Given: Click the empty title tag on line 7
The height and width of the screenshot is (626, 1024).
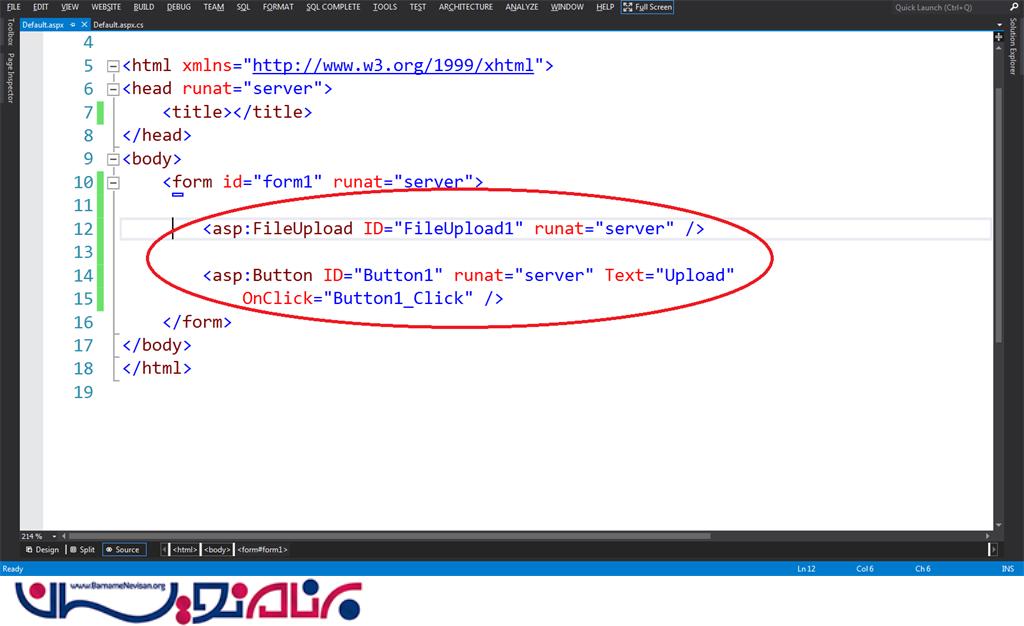Looking at the screenshot, I should tap(237, 112).
